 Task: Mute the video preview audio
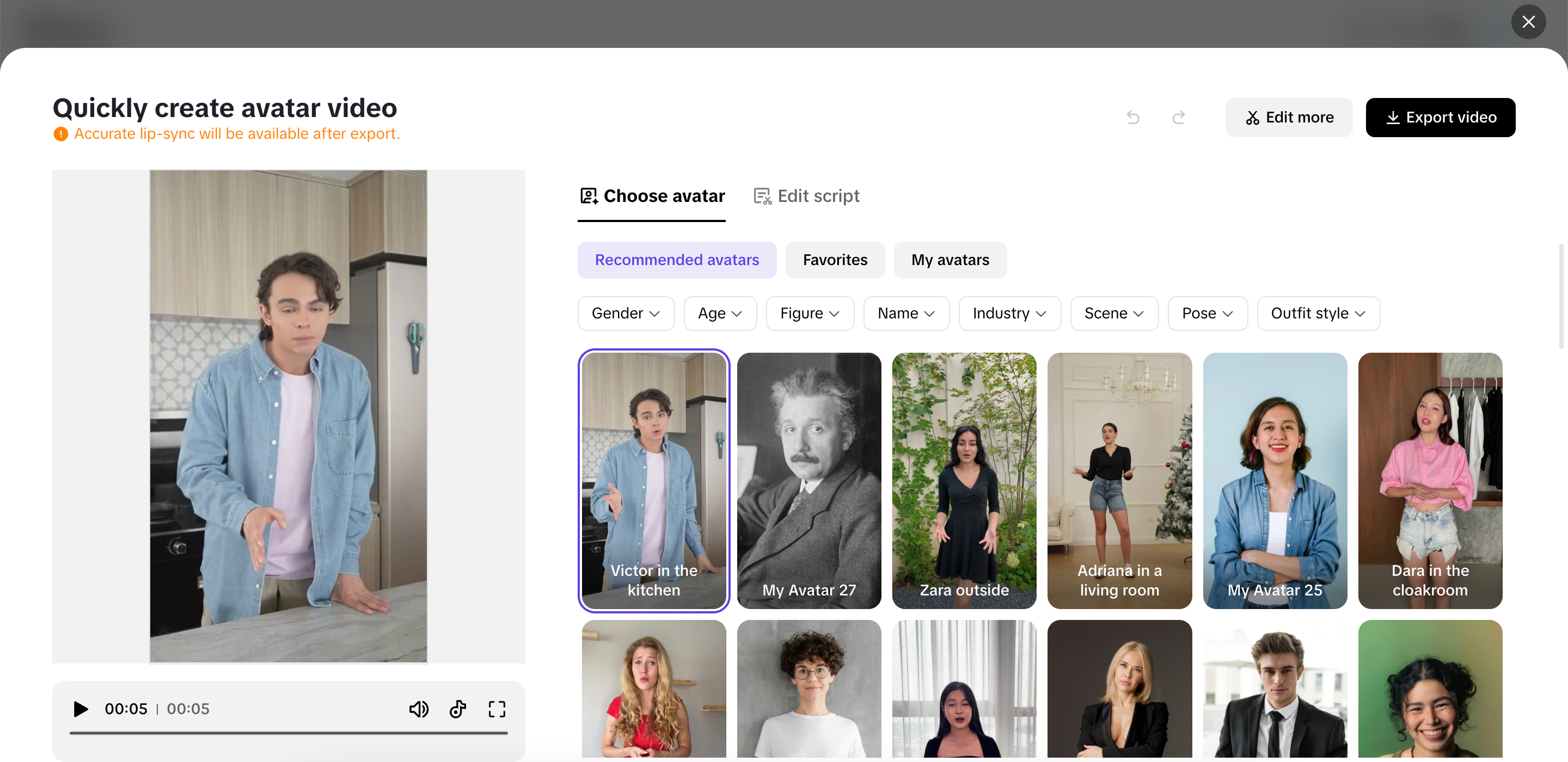[419, 709]
